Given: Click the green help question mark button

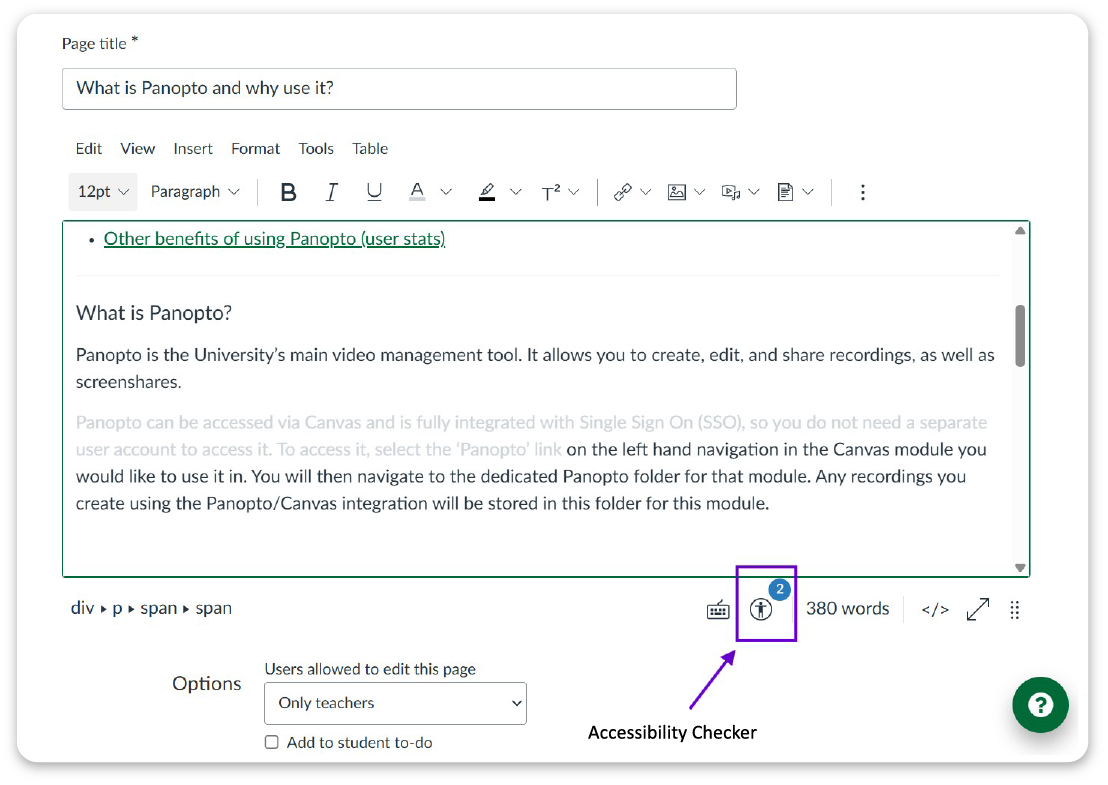Looking at the screenshot, I should click(x=1040, y=705).
